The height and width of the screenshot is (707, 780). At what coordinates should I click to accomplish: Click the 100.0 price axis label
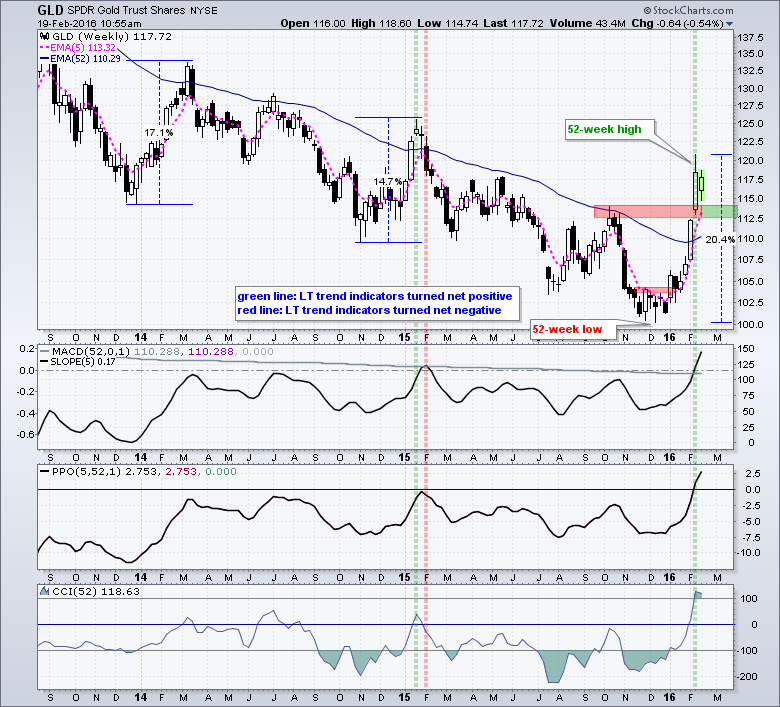pyautogui.click(x=751, y=324)
